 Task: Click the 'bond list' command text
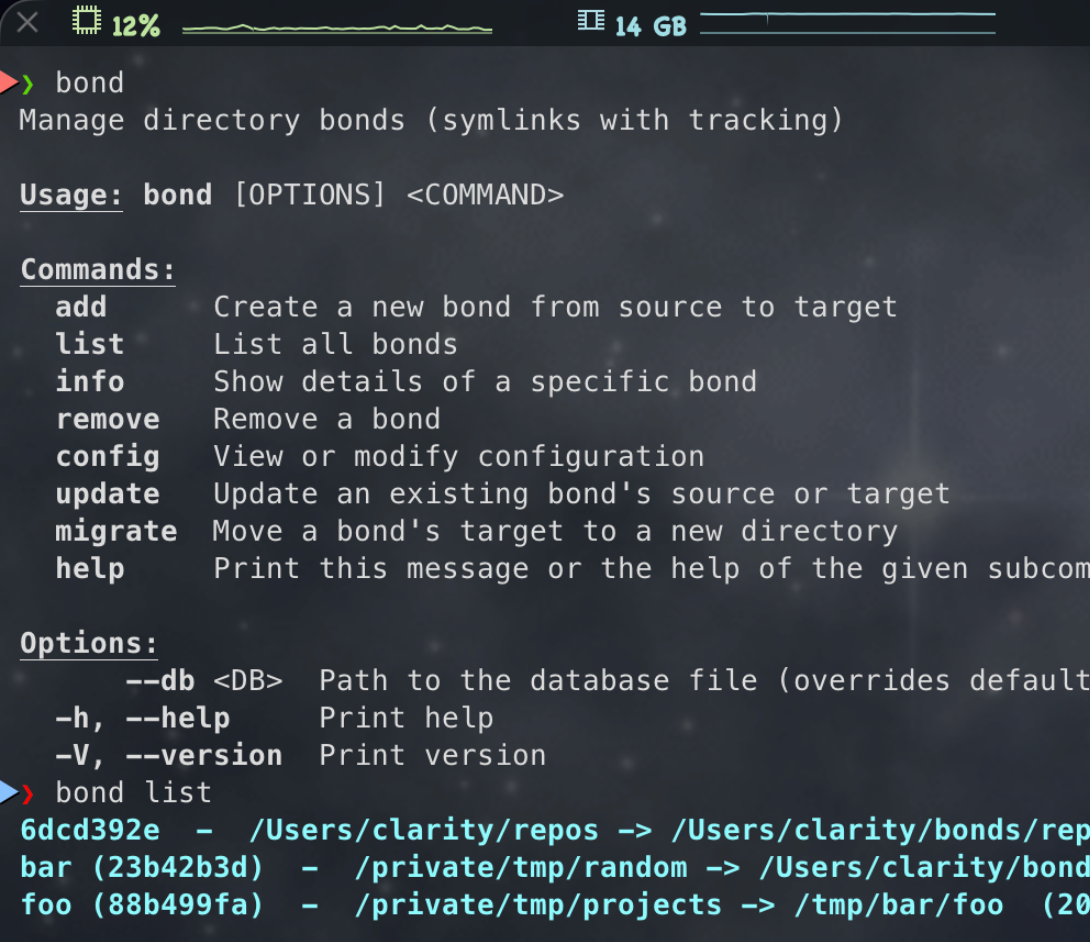coord(133,793)
